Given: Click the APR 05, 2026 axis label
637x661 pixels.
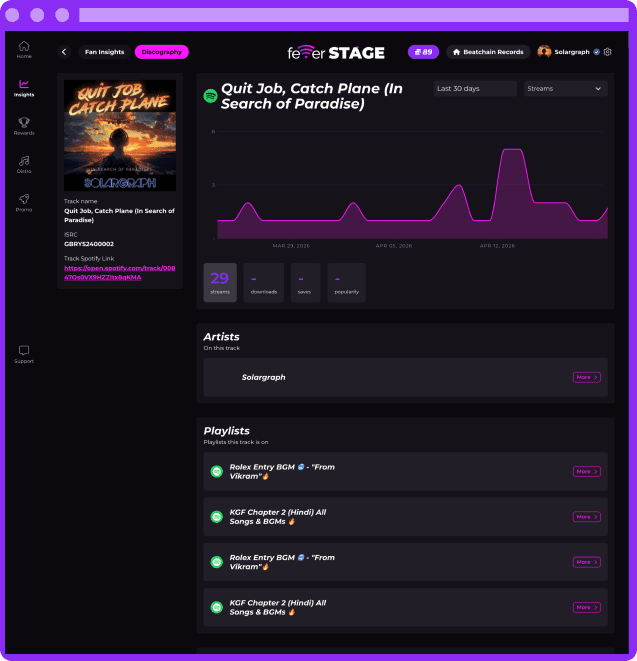Looking at the screenshot, I should click(394, 246).
